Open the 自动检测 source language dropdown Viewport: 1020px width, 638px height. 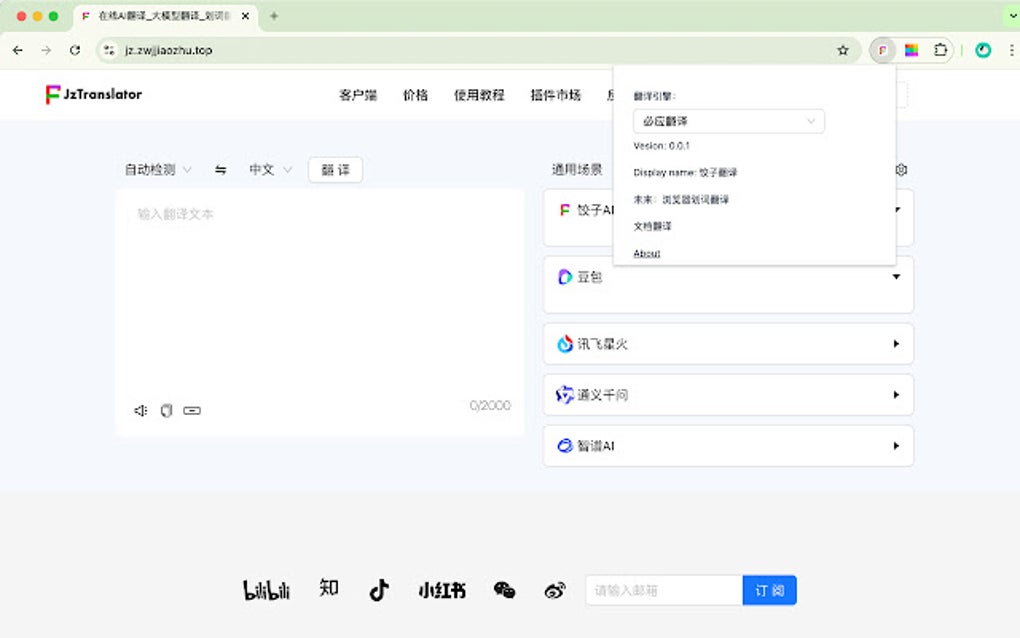click(158, 170)
